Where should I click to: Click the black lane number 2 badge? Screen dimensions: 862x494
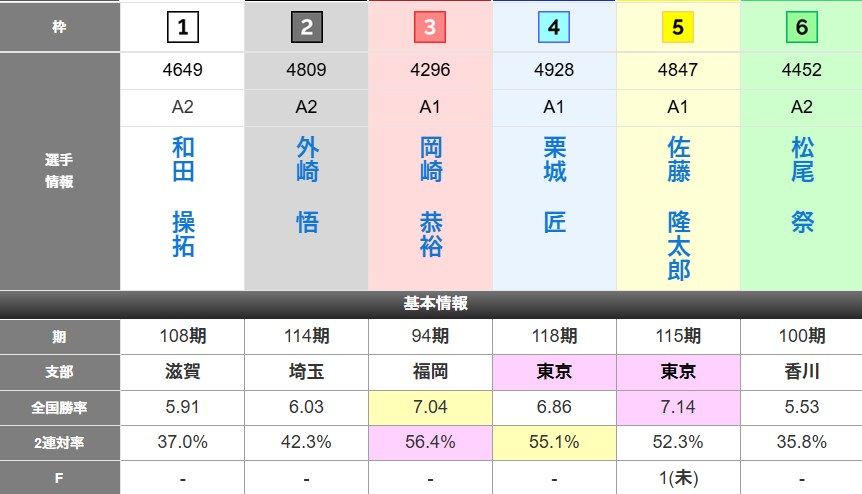click(306, 27)
